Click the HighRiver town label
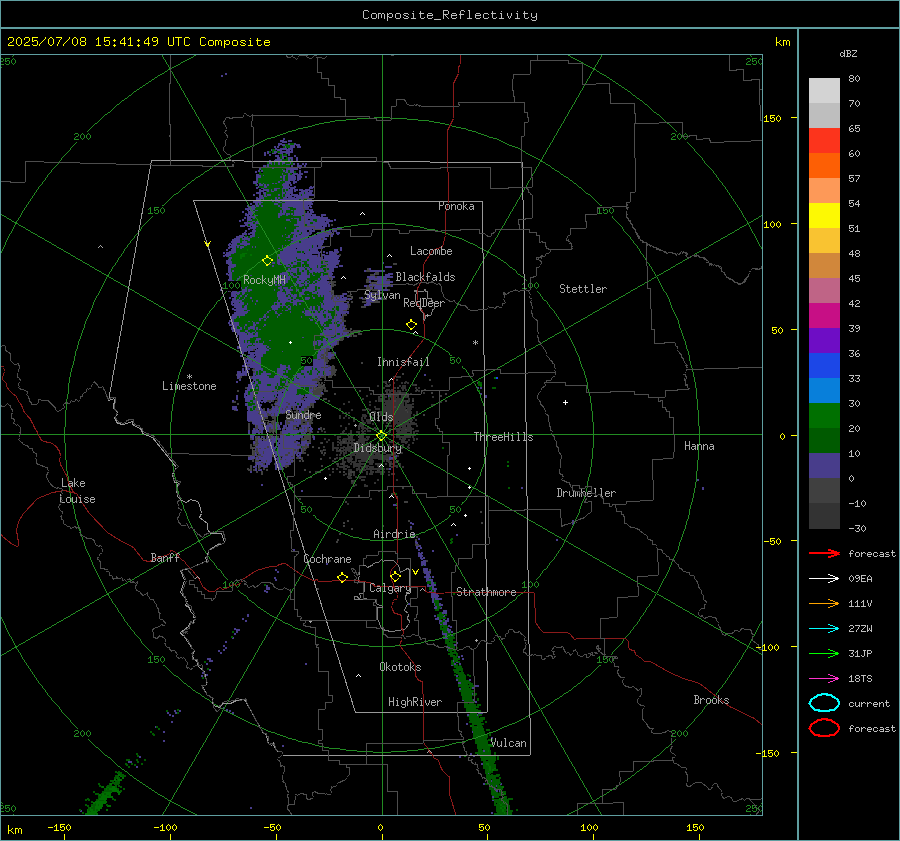900x841 pixels. [x=415, y=702]
